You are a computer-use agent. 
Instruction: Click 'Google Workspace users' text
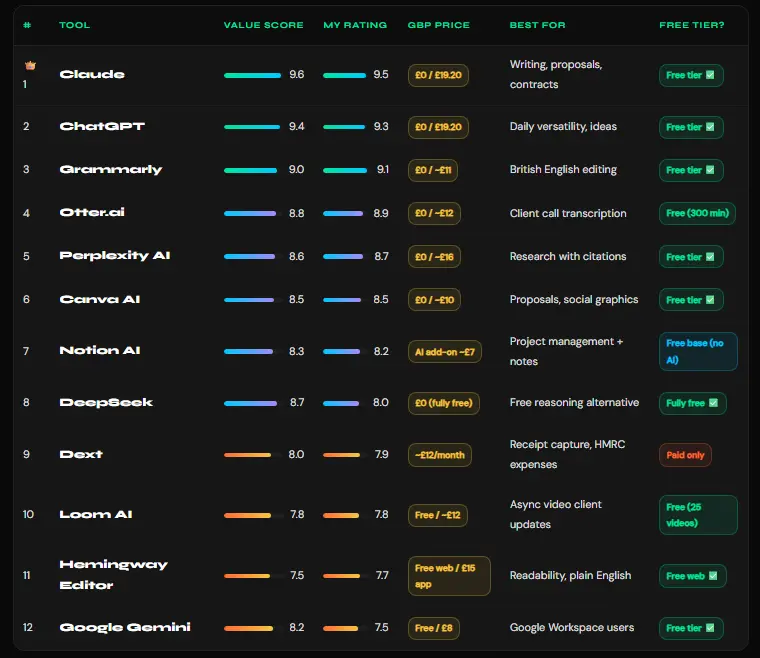click(572, 627)
